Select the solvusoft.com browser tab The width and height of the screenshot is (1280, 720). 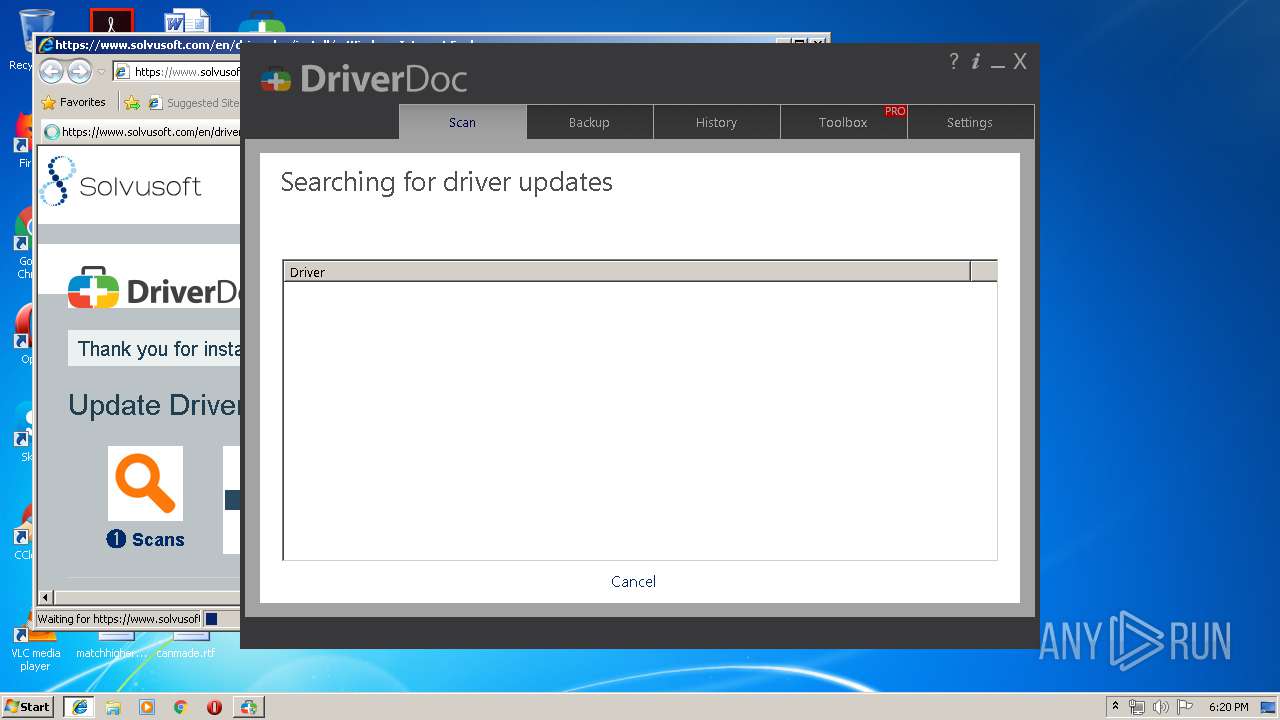pyautogui.click(x=142, y=131)
